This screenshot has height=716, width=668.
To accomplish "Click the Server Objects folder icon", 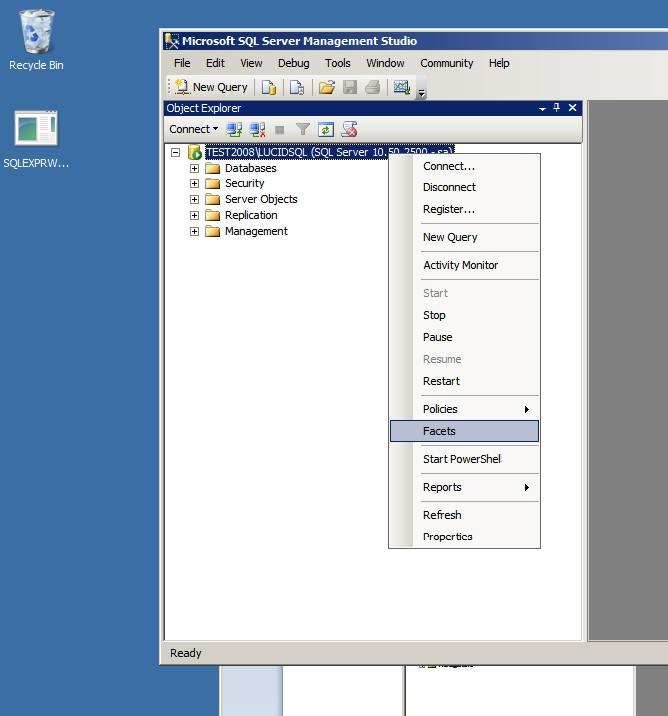I will tap(212, 200).
